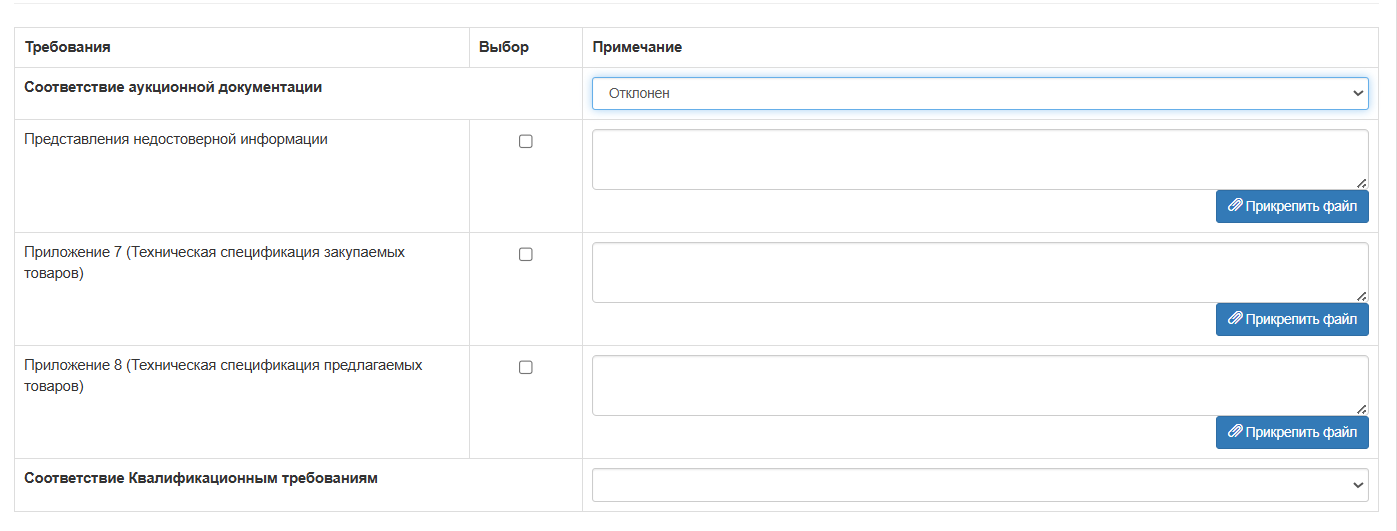The width and height of the screenshot is (1397, 531).
Task: Enable the Приложение 8 checkbox
Action: pos(526,368)
